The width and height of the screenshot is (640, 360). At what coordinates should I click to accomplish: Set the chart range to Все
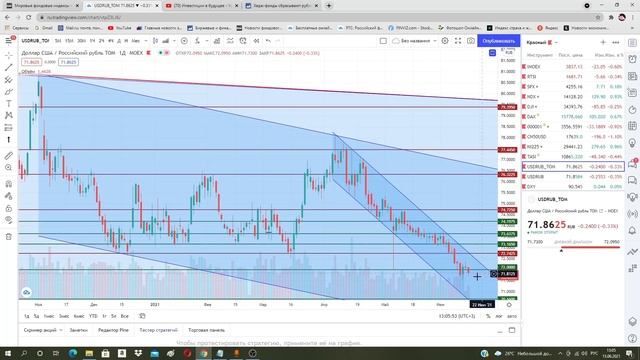point(124,316)
